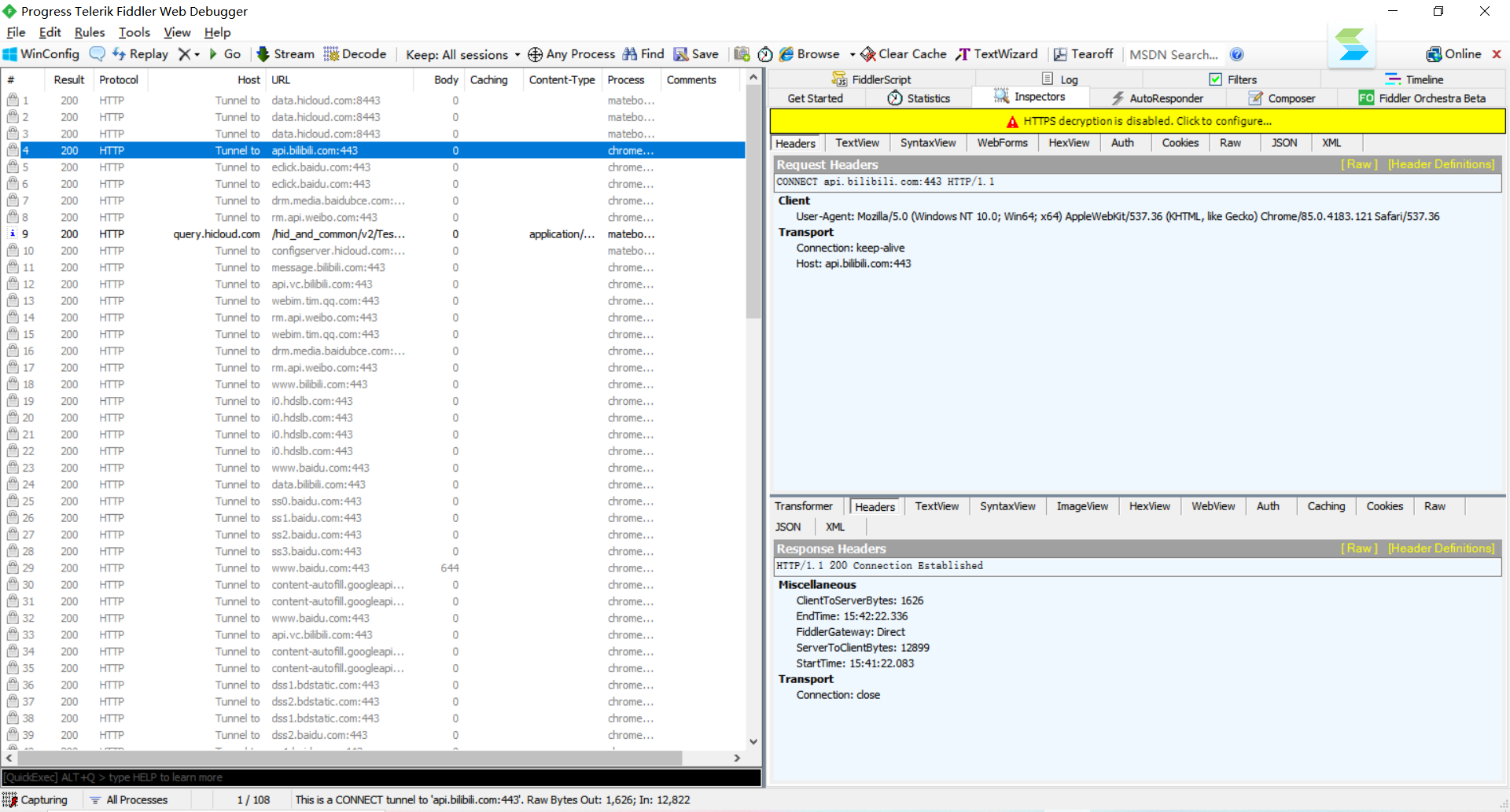Click the lock icon of session 1

(13, 100)
